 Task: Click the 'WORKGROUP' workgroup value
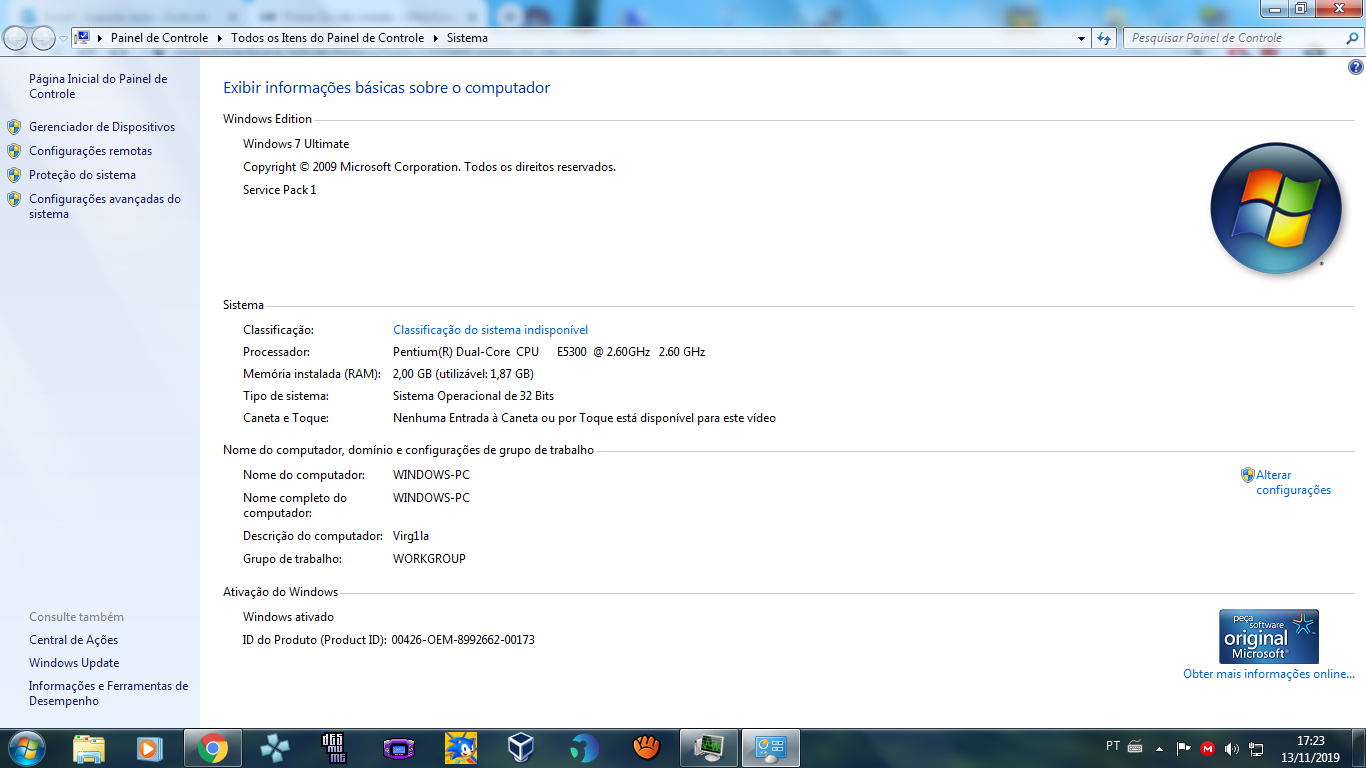click(429, 559)
